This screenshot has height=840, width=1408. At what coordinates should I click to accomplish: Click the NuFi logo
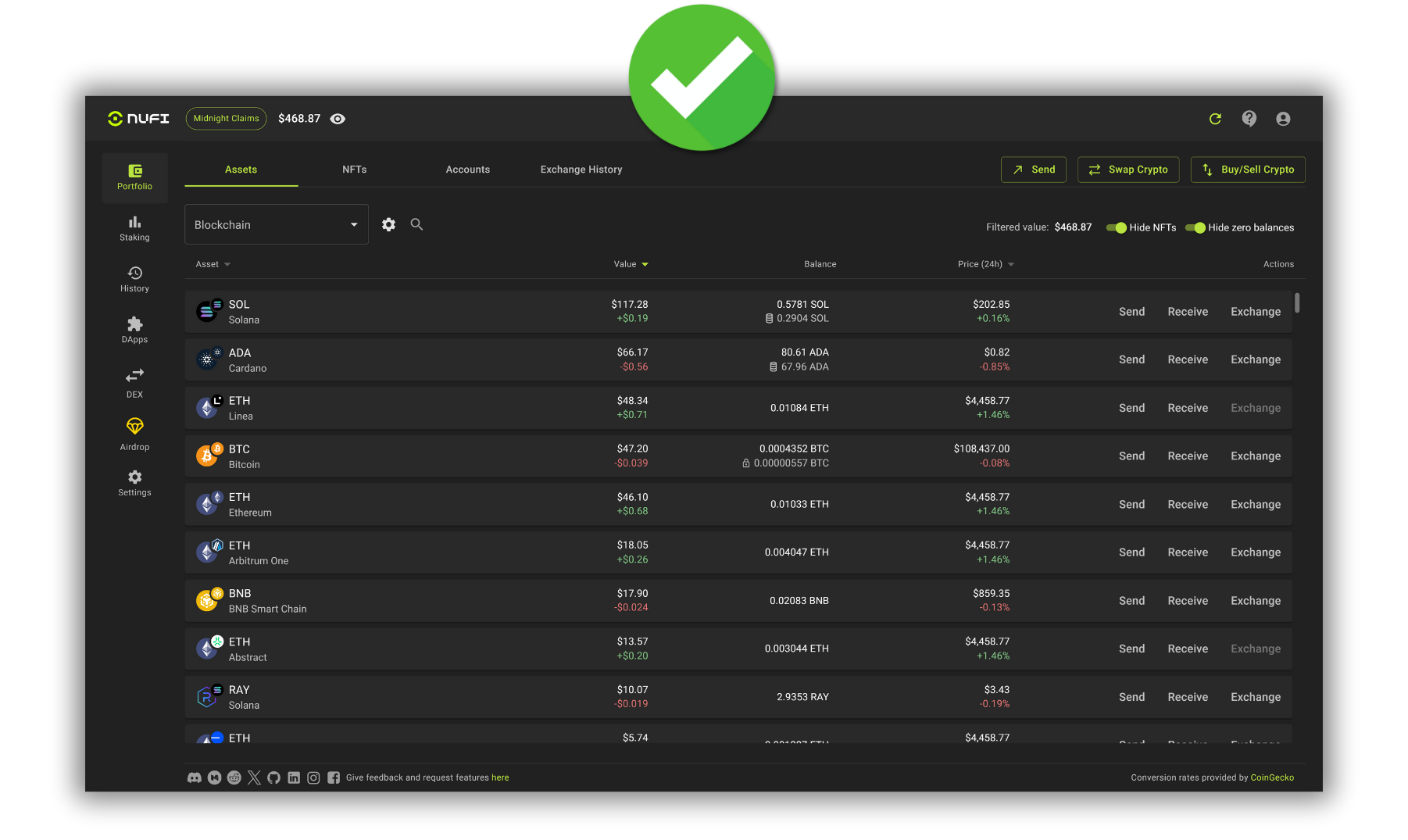138,119
